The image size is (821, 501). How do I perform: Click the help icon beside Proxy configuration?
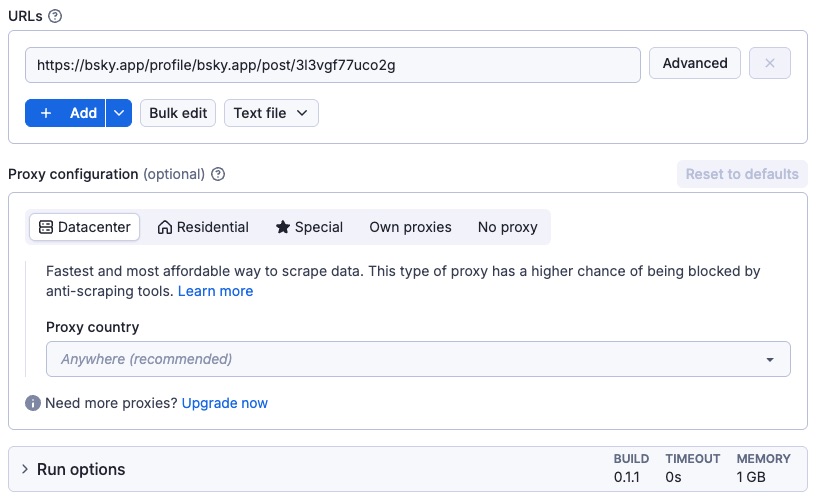(218, 174)
